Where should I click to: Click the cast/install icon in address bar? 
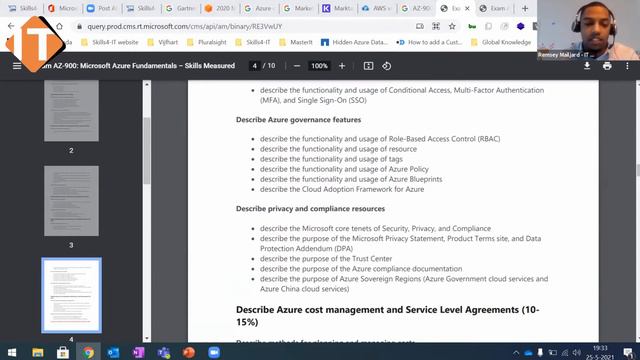pyautogui.click(x=420, y=27)
